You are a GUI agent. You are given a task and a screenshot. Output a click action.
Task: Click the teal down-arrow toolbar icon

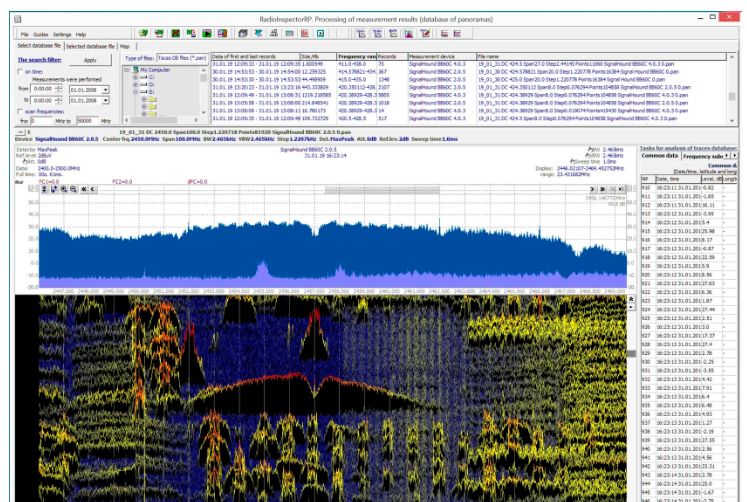coord(258,33)
